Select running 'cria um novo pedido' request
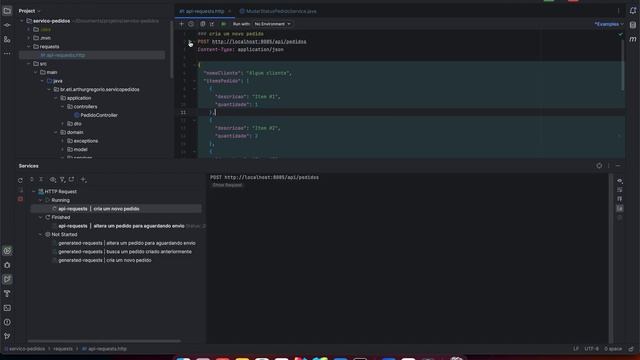This screenshot has width=640, height=360. coord(116,209)
